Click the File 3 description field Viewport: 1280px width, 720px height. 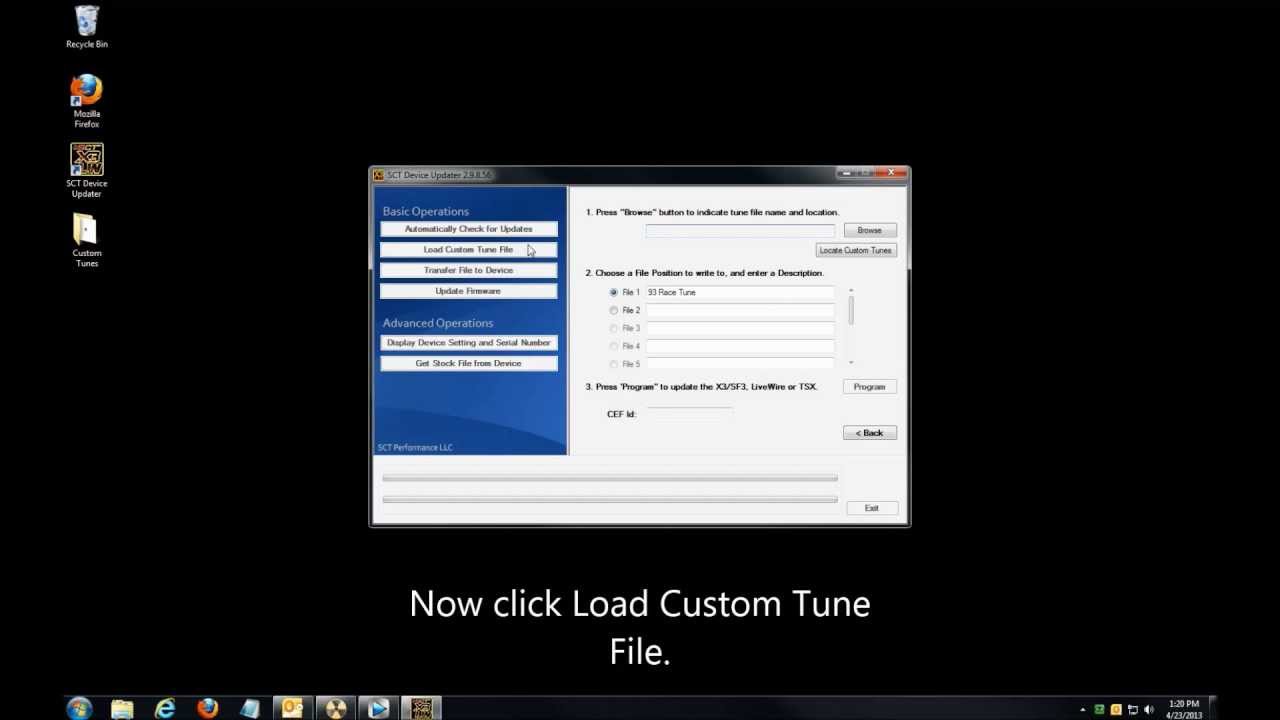pos(740,328)
